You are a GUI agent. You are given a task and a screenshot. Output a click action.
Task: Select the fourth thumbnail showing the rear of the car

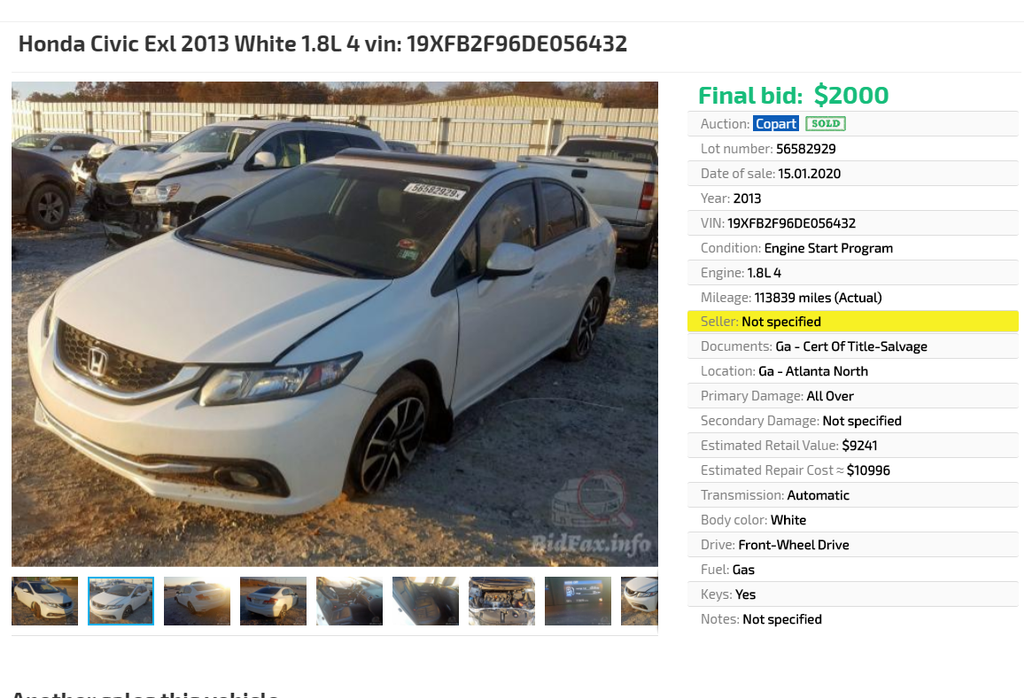(273, 601)
